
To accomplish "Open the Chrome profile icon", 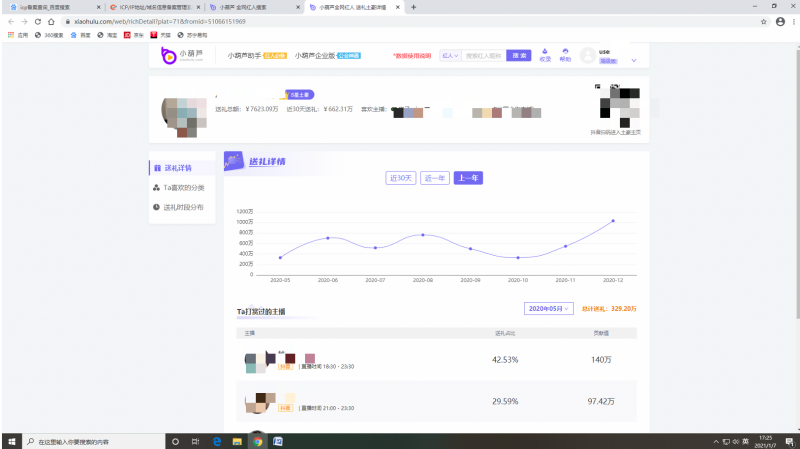I will click(x=780, y=21).
